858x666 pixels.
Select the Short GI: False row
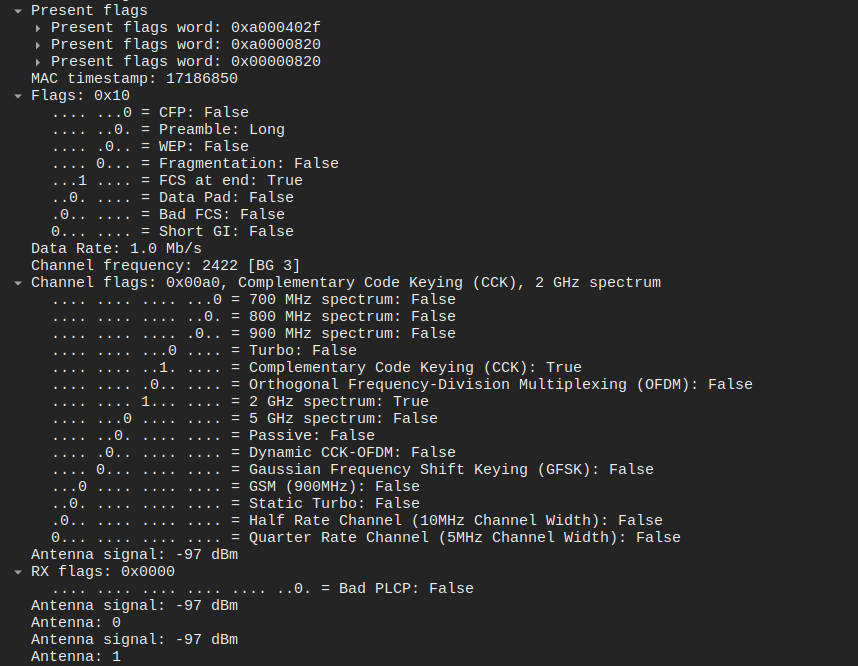pos(172,232)
